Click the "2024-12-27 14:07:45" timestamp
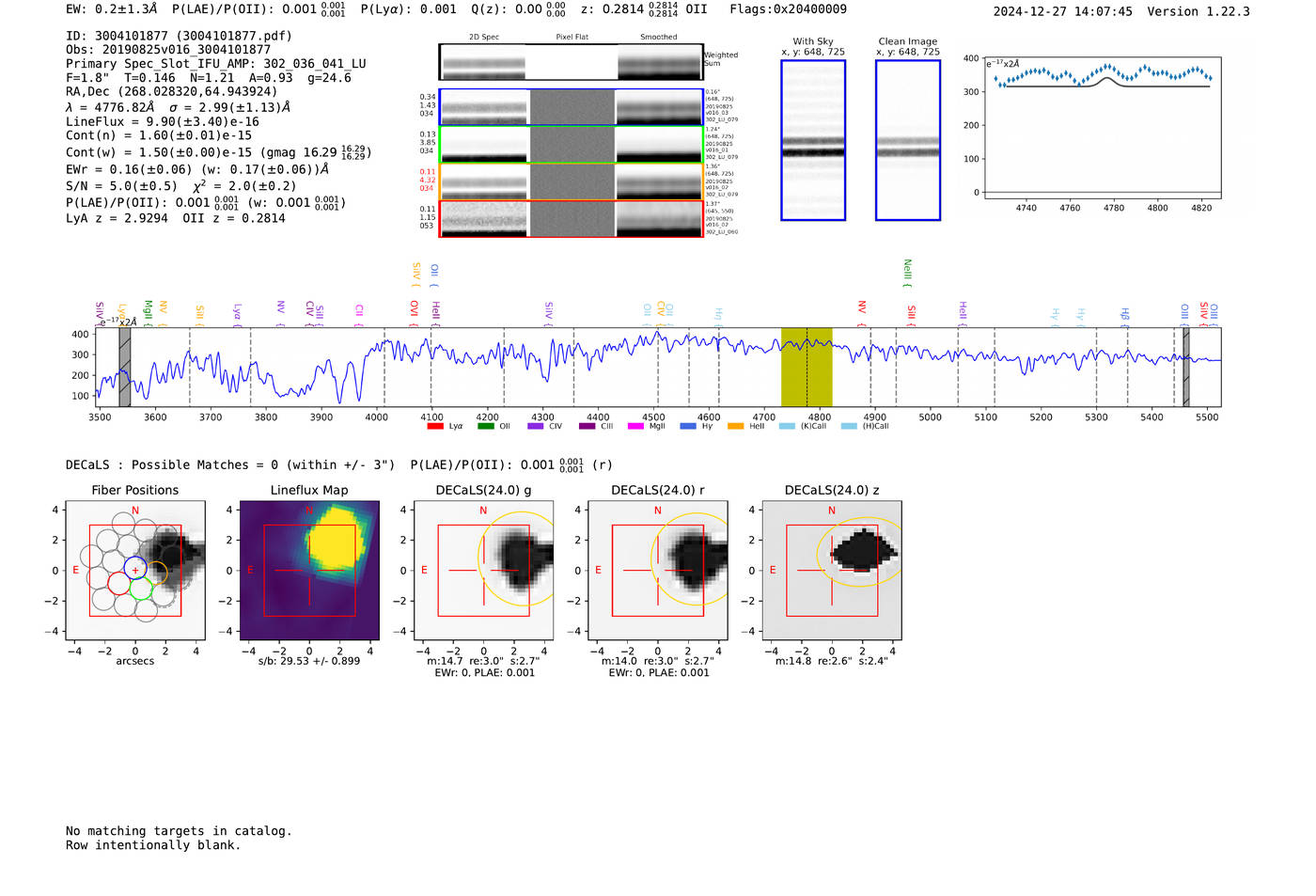1316x896 pixels. coord(1063,11)
